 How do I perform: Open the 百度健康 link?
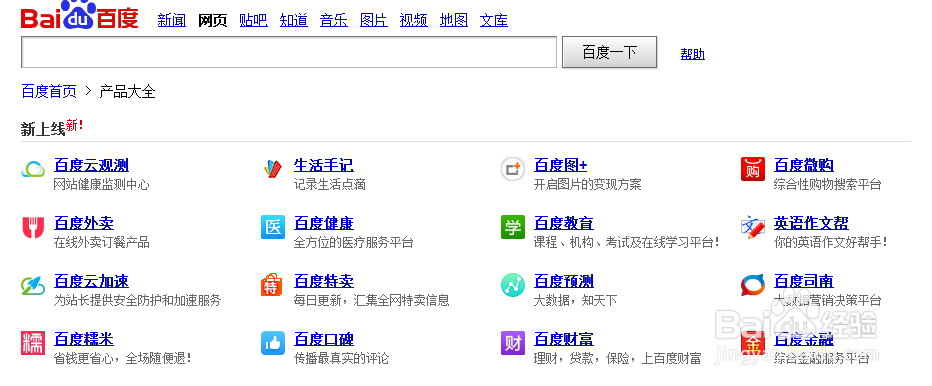click(324, 223)
